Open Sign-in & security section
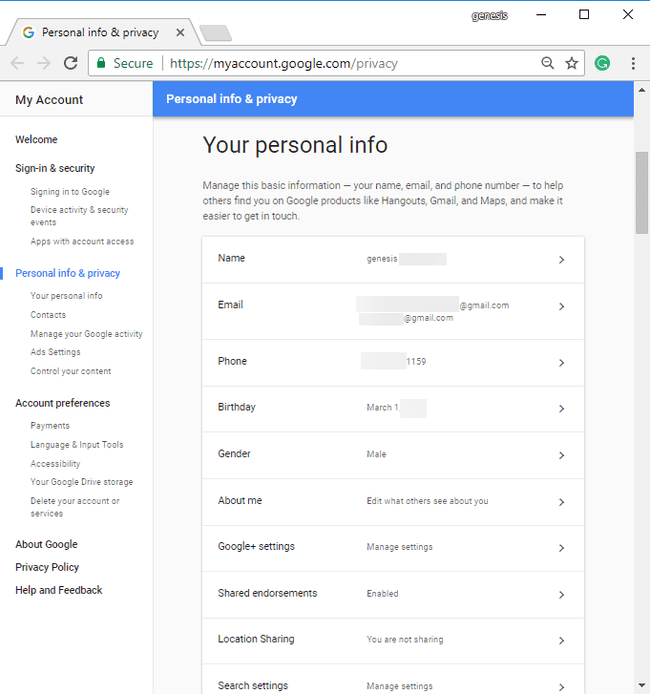Screen dimensions: 650x694 (x=55, y=168)
